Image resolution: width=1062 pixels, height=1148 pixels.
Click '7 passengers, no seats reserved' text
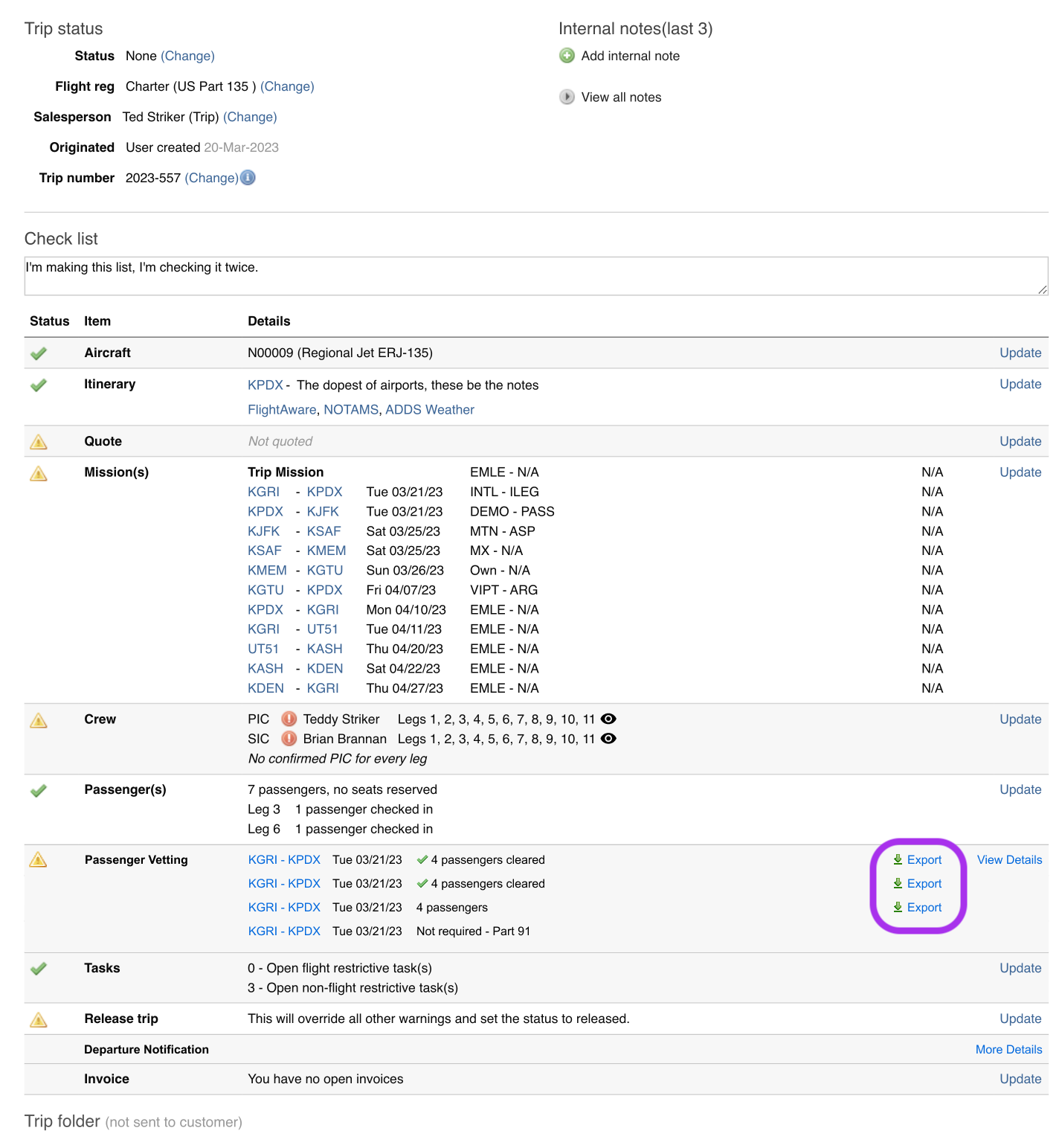pyautogui.click(x=342, y=789)
